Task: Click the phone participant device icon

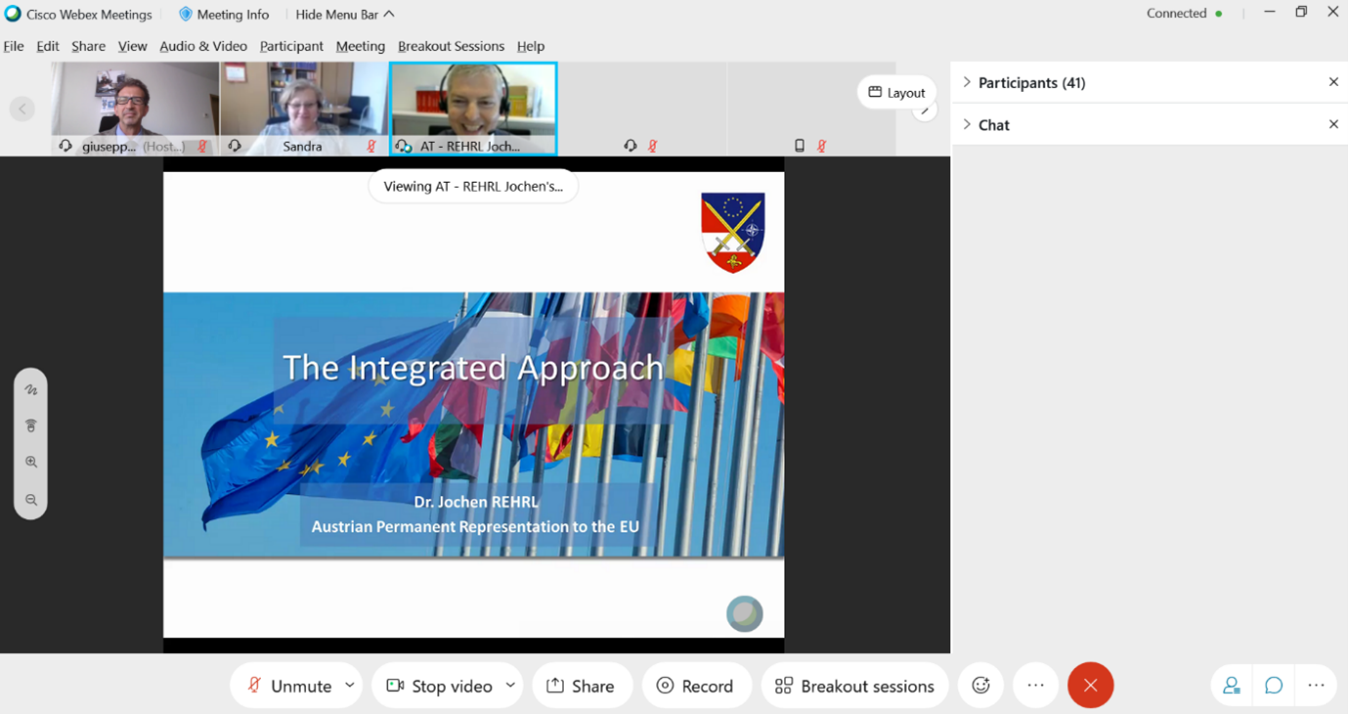Action: (799, 146)
